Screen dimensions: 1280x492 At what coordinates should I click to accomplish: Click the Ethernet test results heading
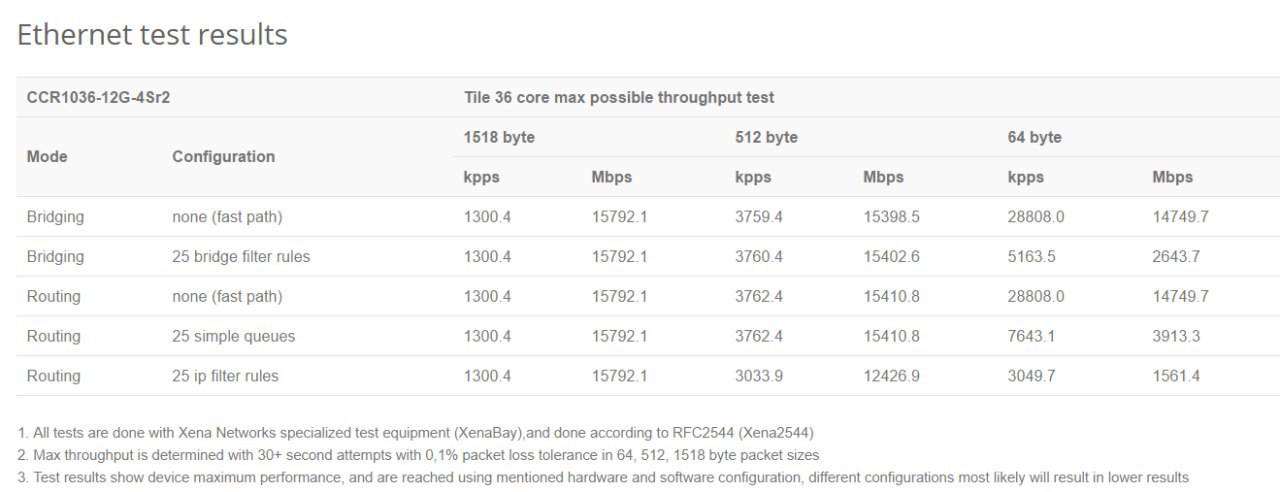tap(153, 35)
